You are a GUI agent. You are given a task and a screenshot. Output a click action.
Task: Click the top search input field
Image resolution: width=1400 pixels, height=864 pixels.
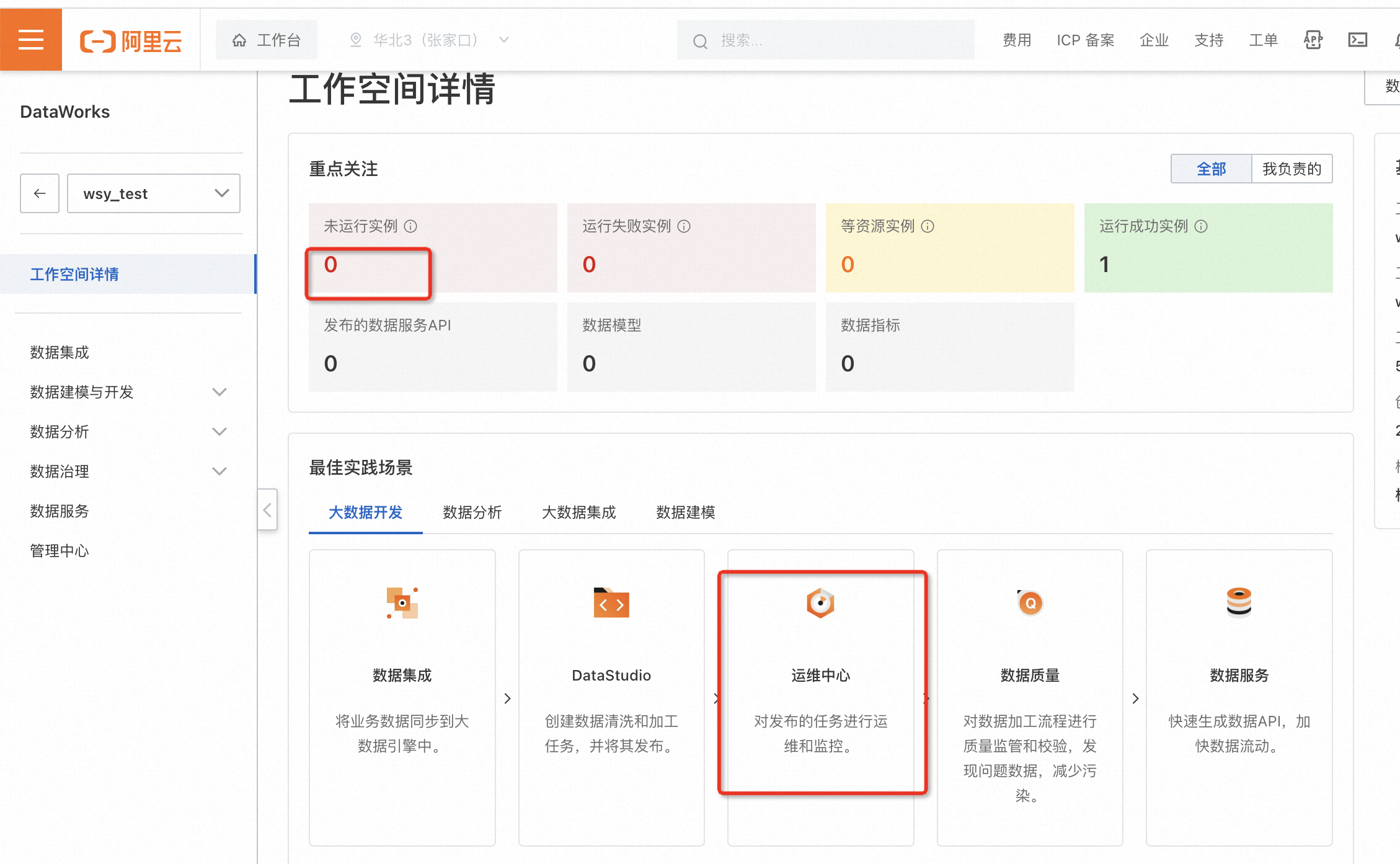(825, 40)
